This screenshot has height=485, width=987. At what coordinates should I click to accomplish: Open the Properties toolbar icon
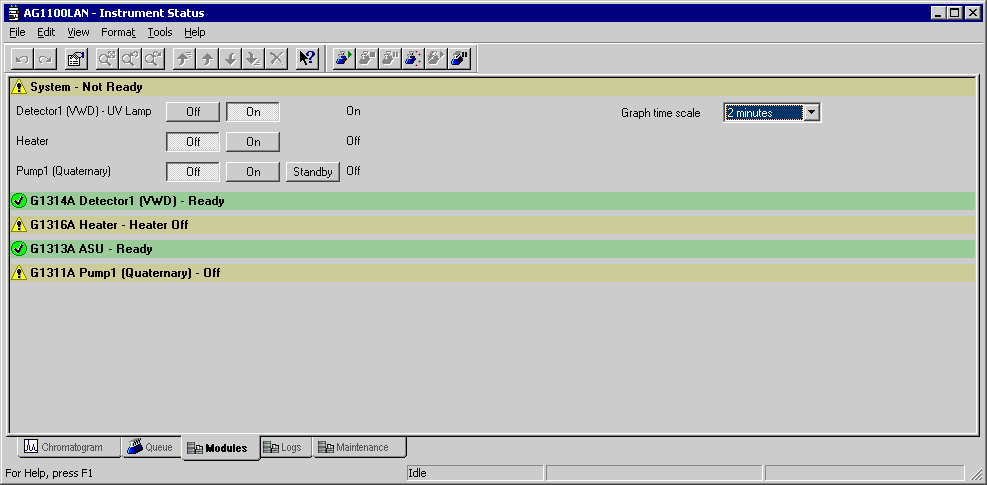(77, 59)
